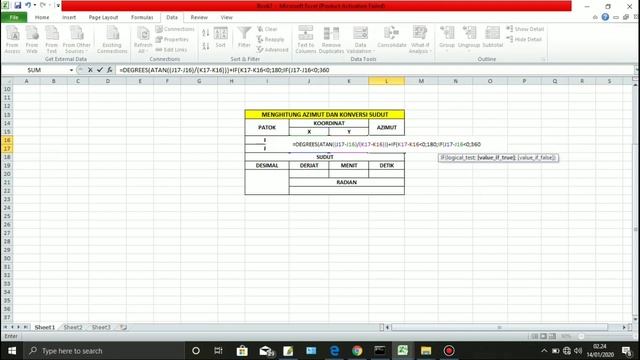
Task: Switch to Page Layout tab
Action: (x=103, y=17)
